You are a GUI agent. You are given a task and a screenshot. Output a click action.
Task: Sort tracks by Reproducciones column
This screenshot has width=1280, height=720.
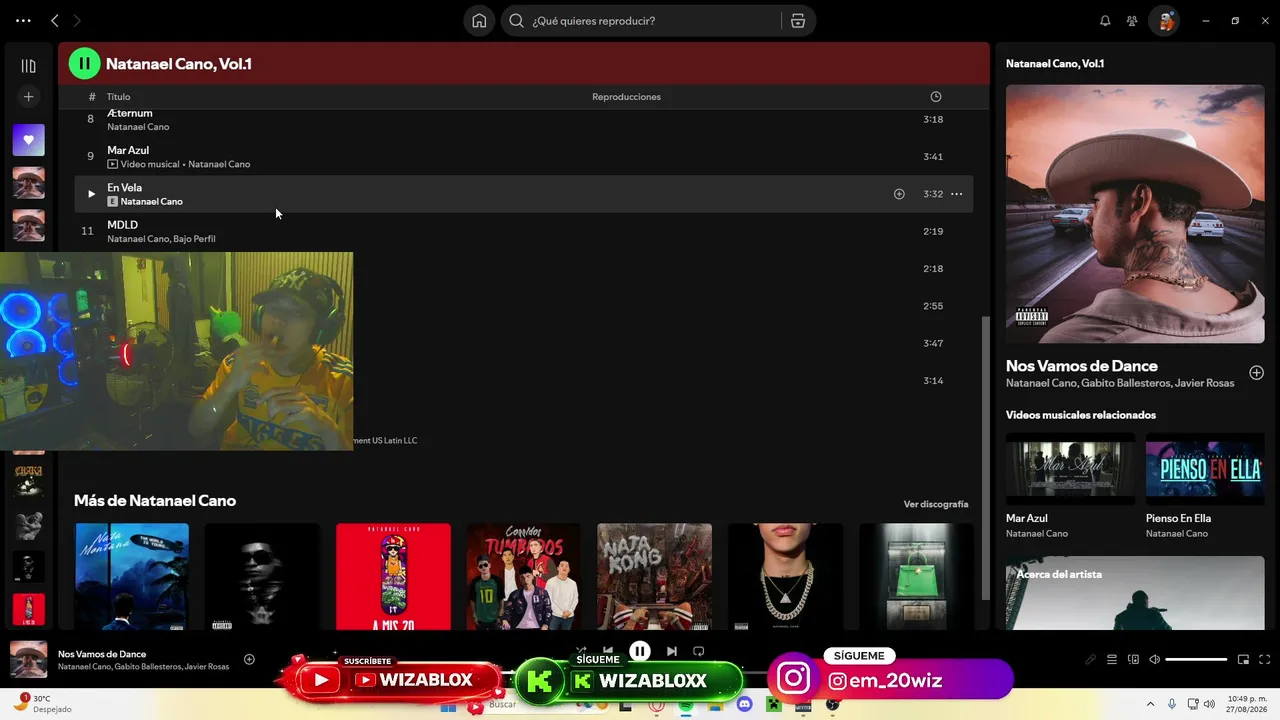[626, 97]
